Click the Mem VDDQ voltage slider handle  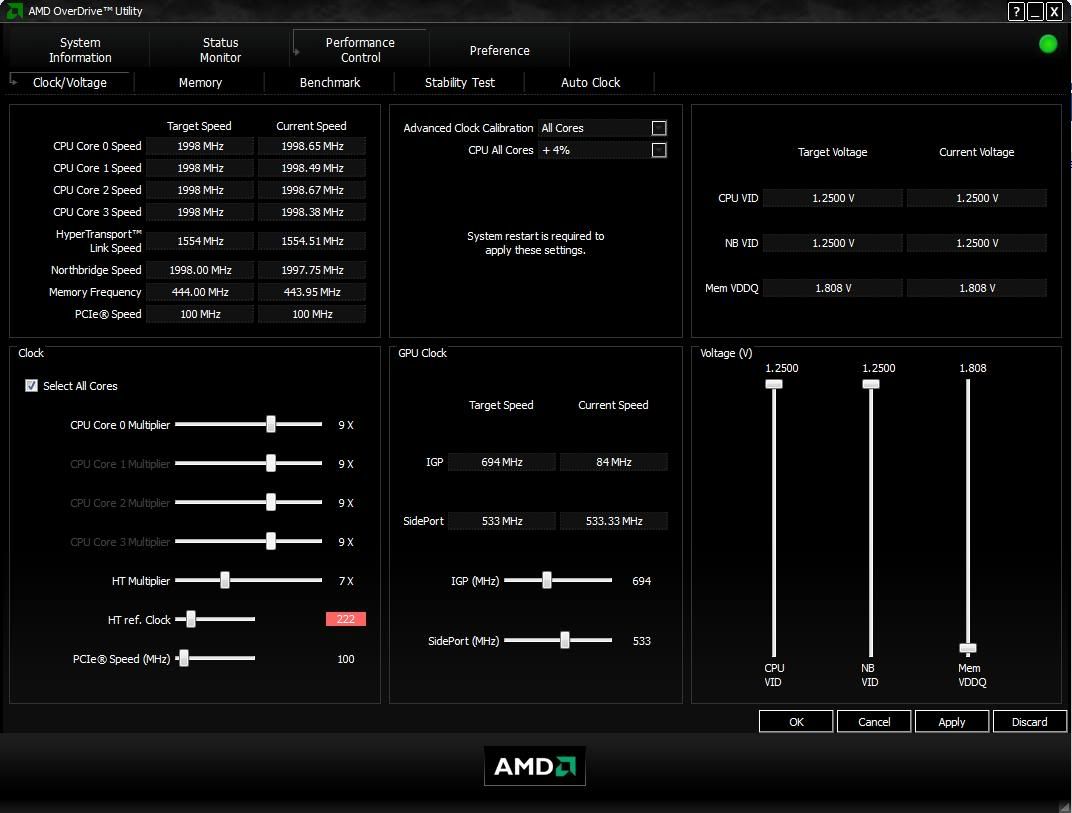click(967, 648)
